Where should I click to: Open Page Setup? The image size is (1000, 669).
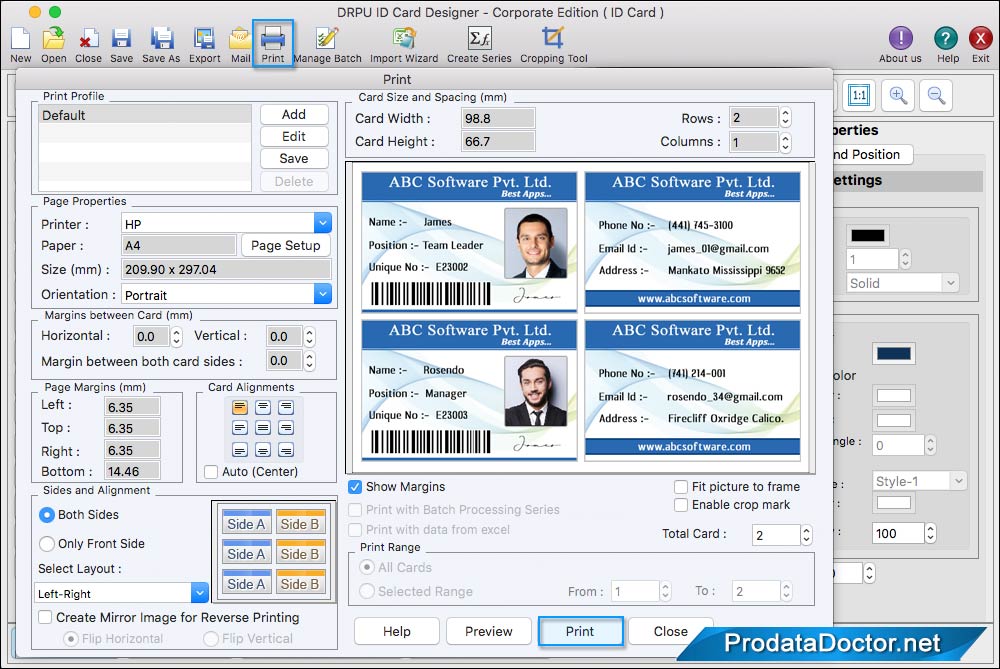coord(286,246)
